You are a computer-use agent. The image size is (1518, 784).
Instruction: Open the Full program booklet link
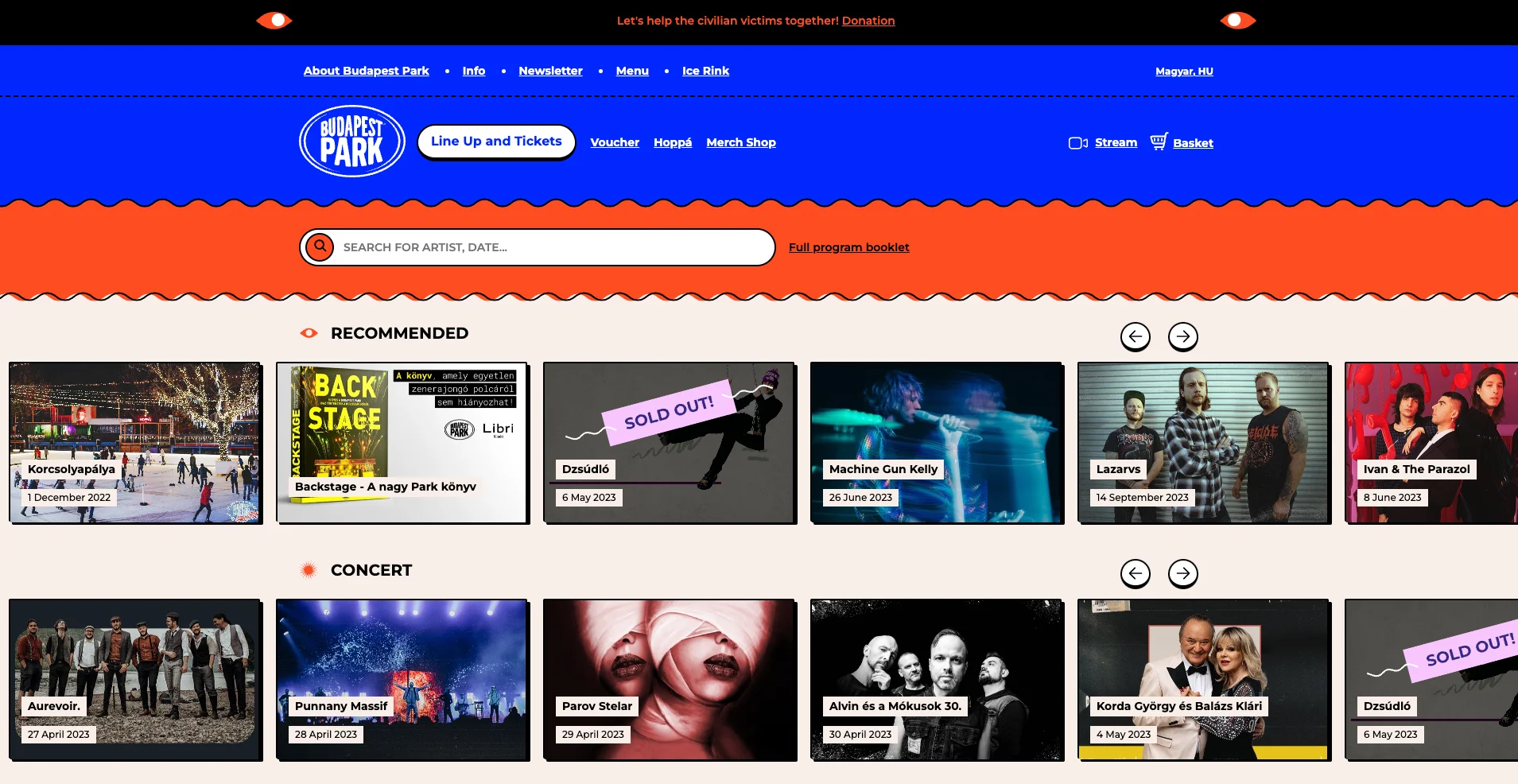tap(849, 247)
